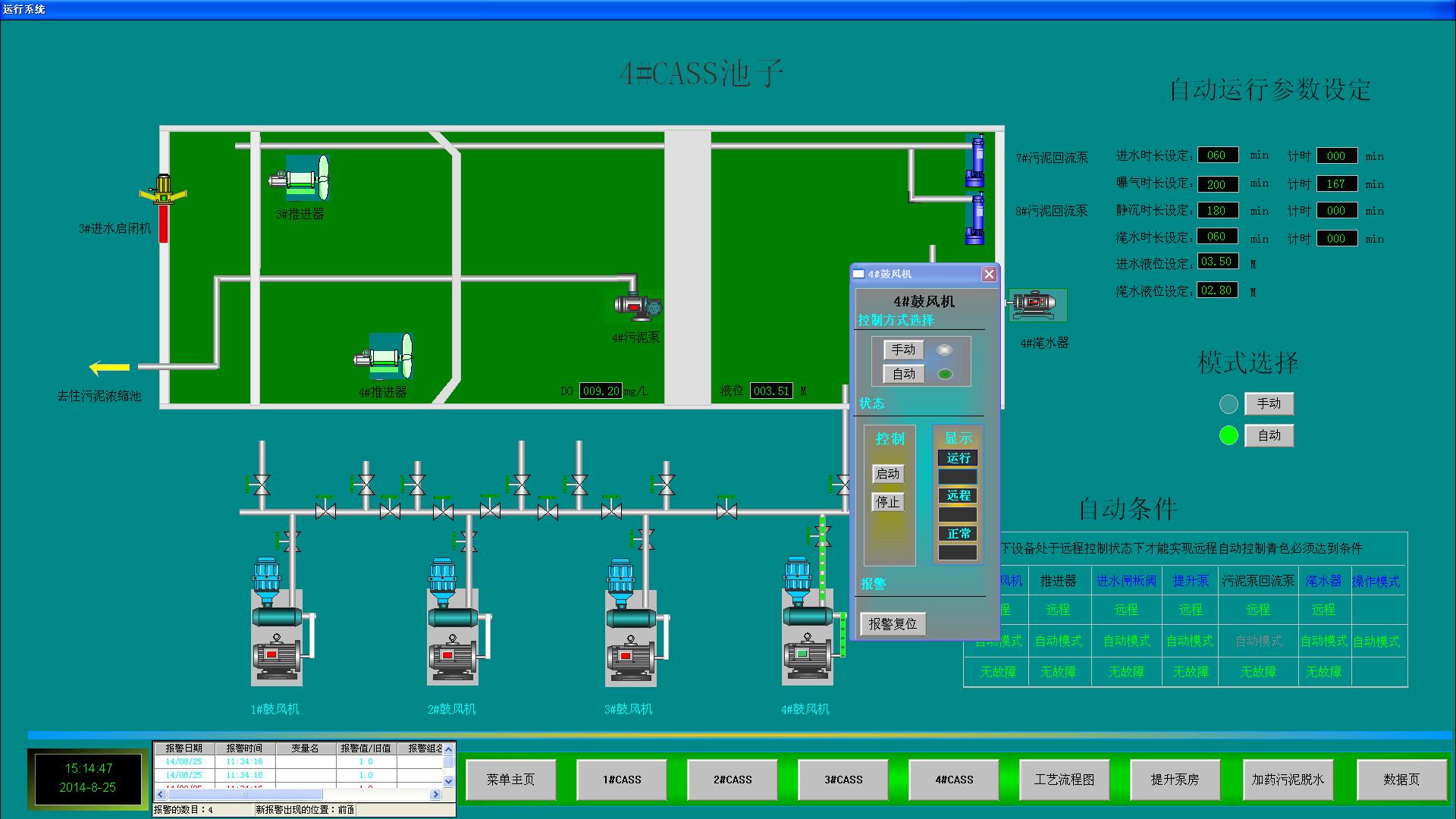1456x819 pixels.
Task: Click the 1#鼓风机 blower icon
Action: [277, 622]
